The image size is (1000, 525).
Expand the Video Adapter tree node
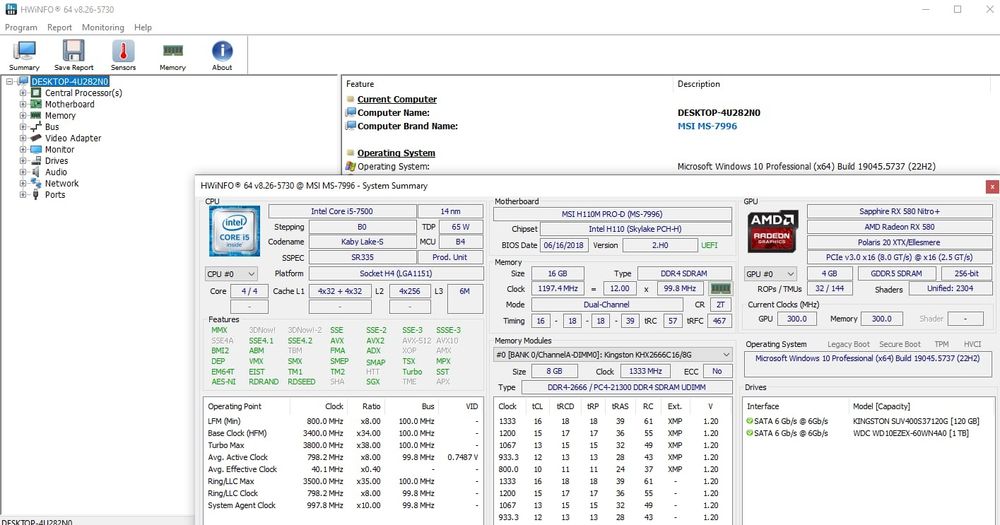coord(23,138)
